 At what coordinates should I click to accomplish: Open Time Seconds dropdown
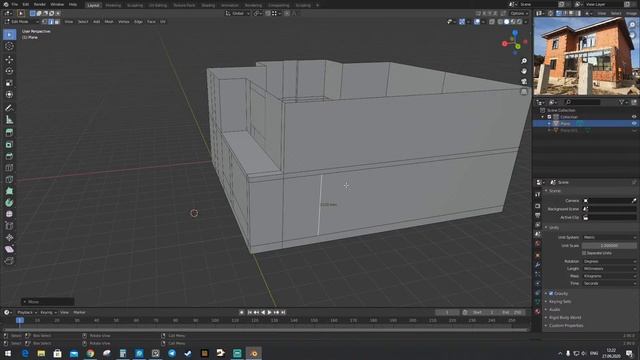tap(609, 283)
